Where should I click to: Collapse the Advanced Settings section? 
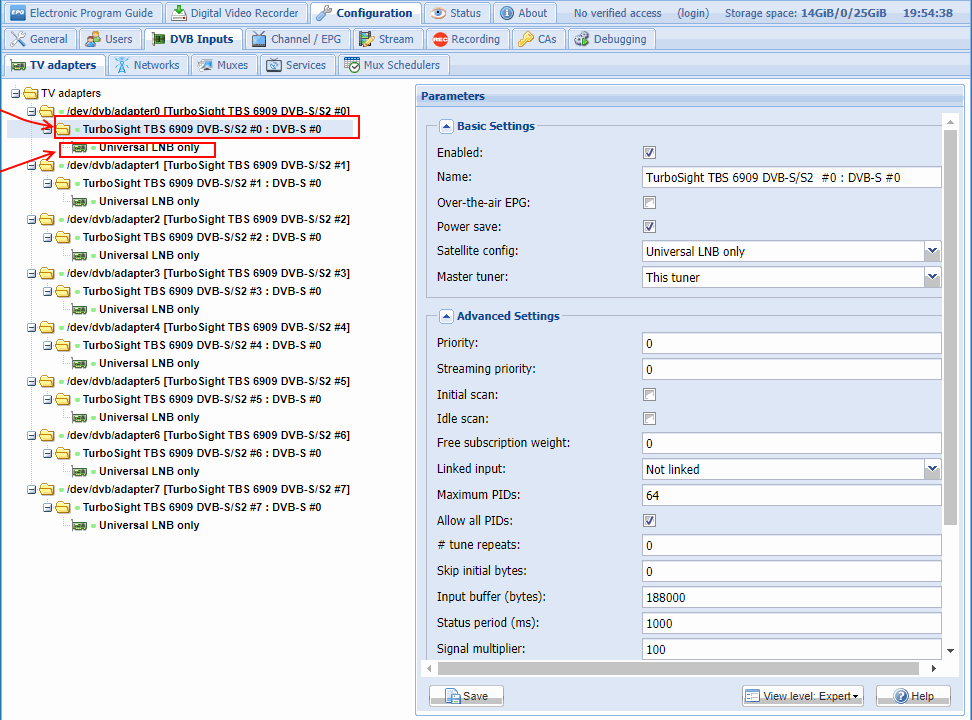click(446, 316)
